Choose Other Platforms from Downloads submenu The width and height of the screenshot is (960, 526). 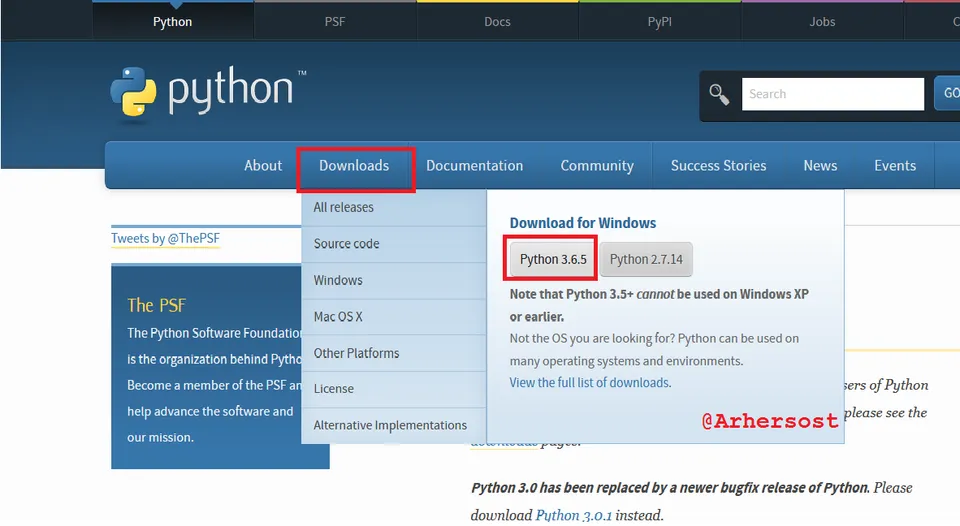click(x=394, y=353)
